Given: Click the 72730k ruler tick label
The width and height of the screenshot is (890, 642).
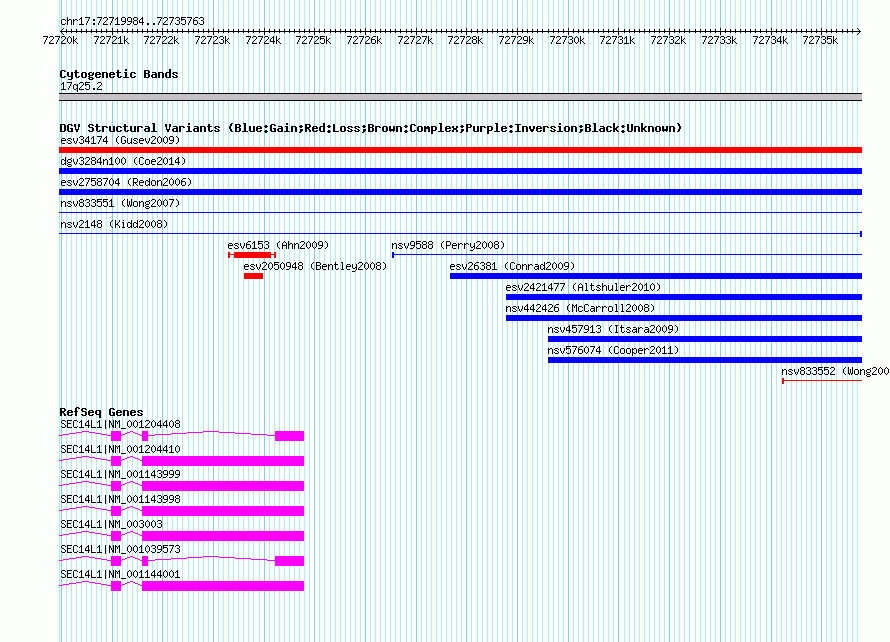Looking at the screenshot, I should pyautogui.click(x=567, y=40).
